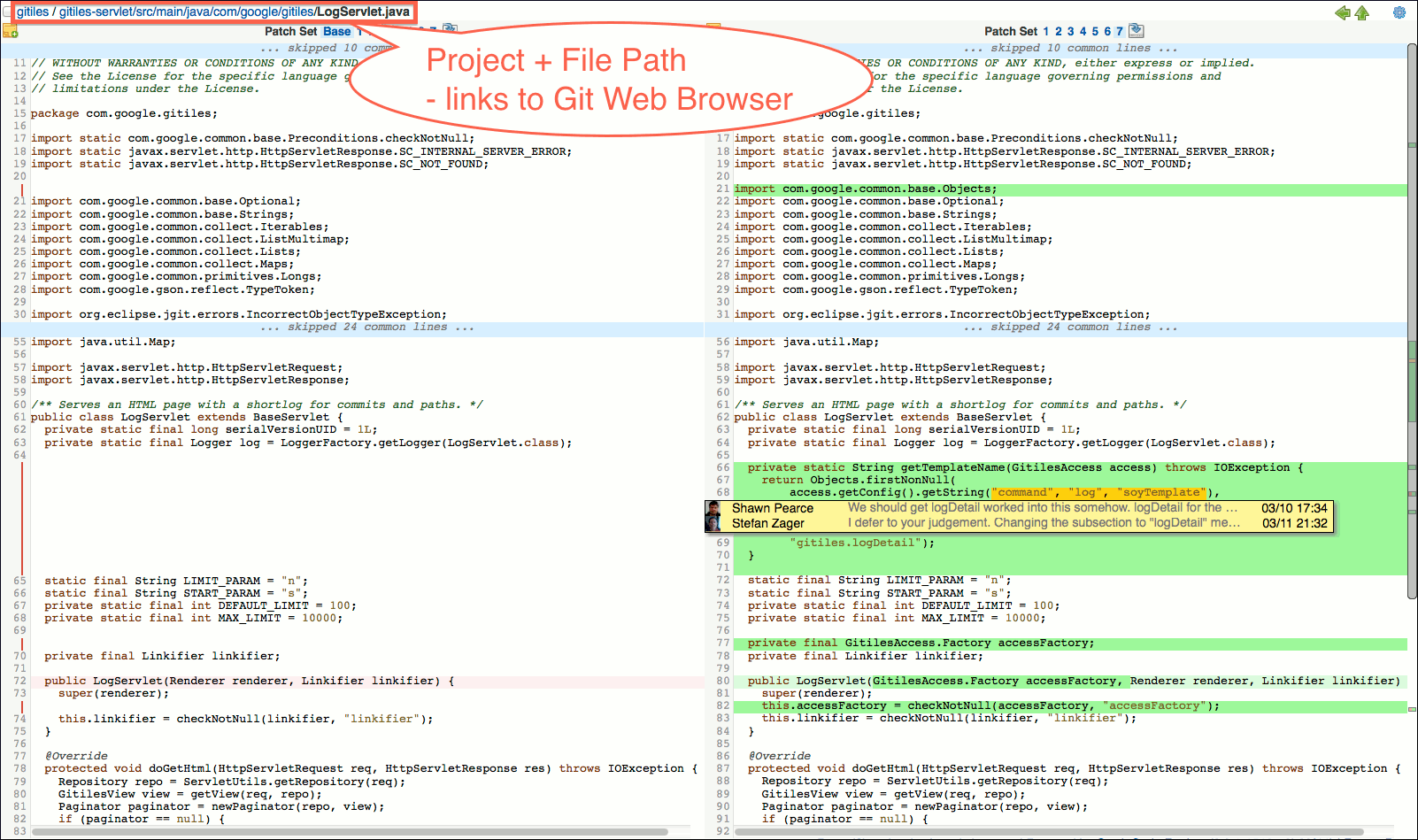Screen dimensions: 1418x840
Task: Open diff preferences via the gear icon
Action: [1399, 12]
